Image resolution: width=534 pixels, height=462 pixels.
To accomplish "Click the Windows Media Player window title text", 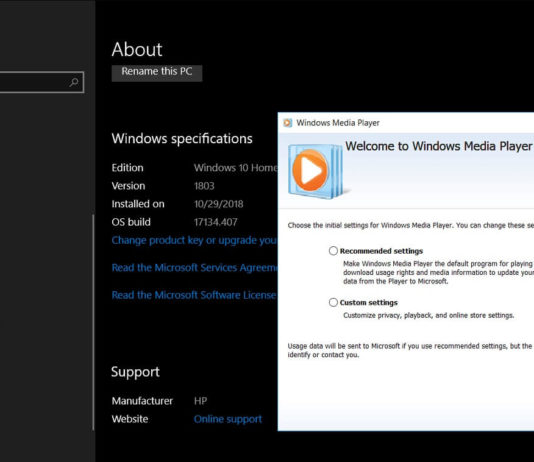I will [338, 123].
